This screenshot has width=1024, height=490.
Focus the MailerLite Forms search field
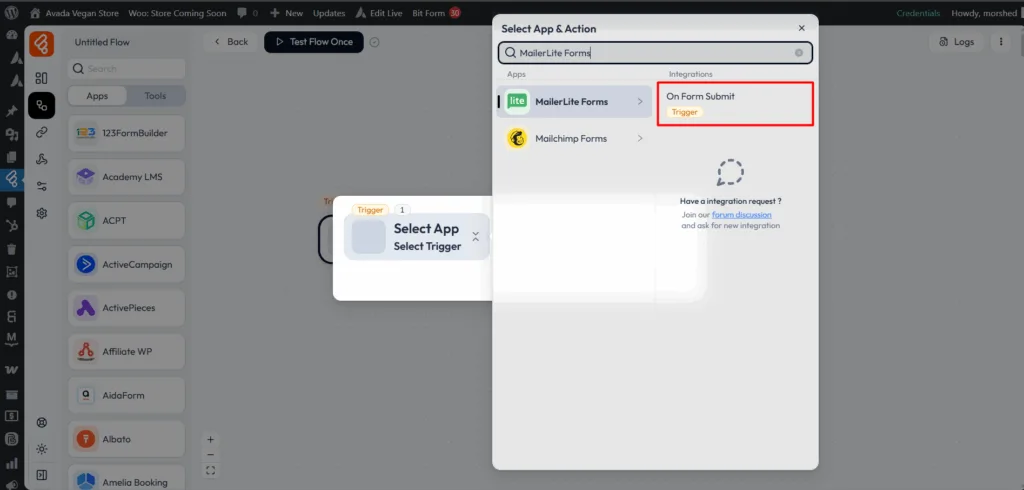click(x=655, y=53)
